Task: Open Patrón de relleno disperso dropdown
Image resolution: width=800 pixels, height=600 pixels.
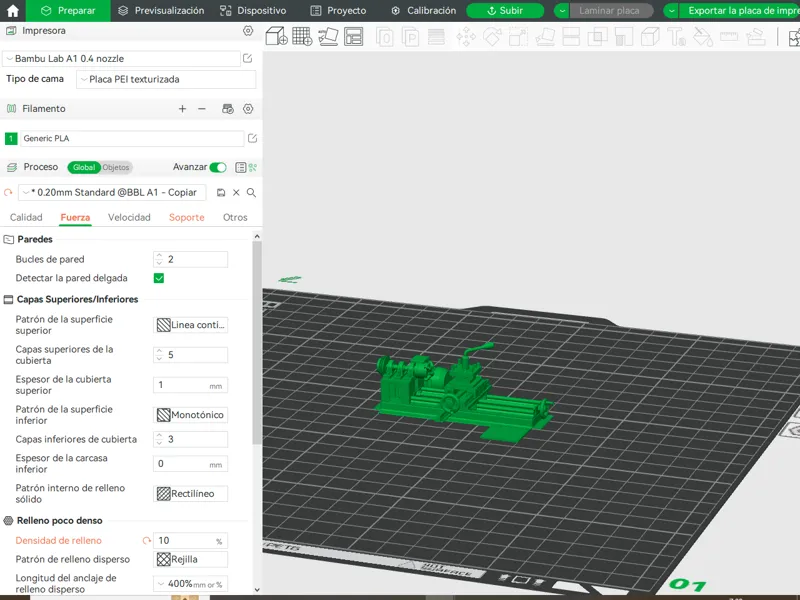Action: pyautogui.click(x=190, y=559)
